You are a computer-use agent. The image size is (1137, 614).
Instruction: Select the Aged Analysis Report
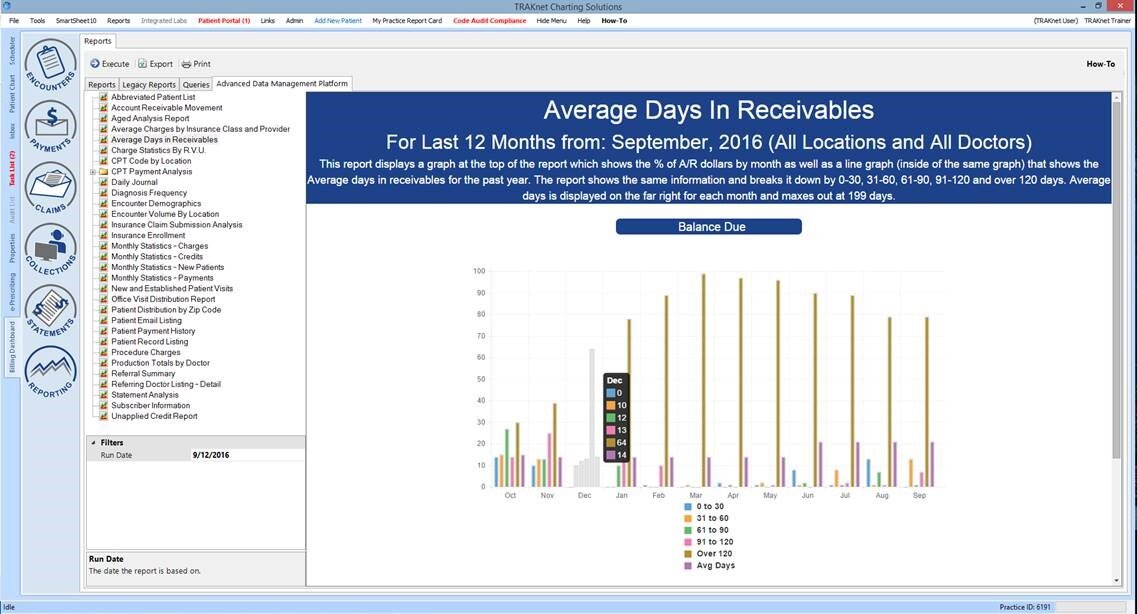pos(149,118)
